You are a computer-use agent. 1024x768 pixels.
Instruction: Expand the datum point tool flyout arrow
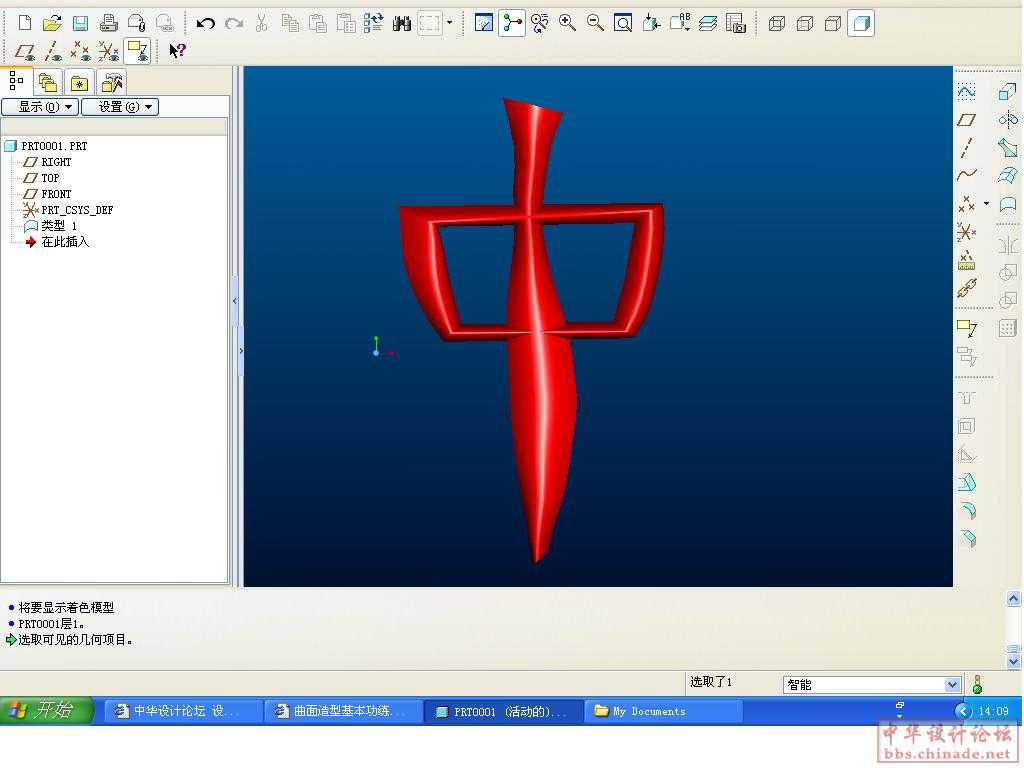tap(987, 204)
